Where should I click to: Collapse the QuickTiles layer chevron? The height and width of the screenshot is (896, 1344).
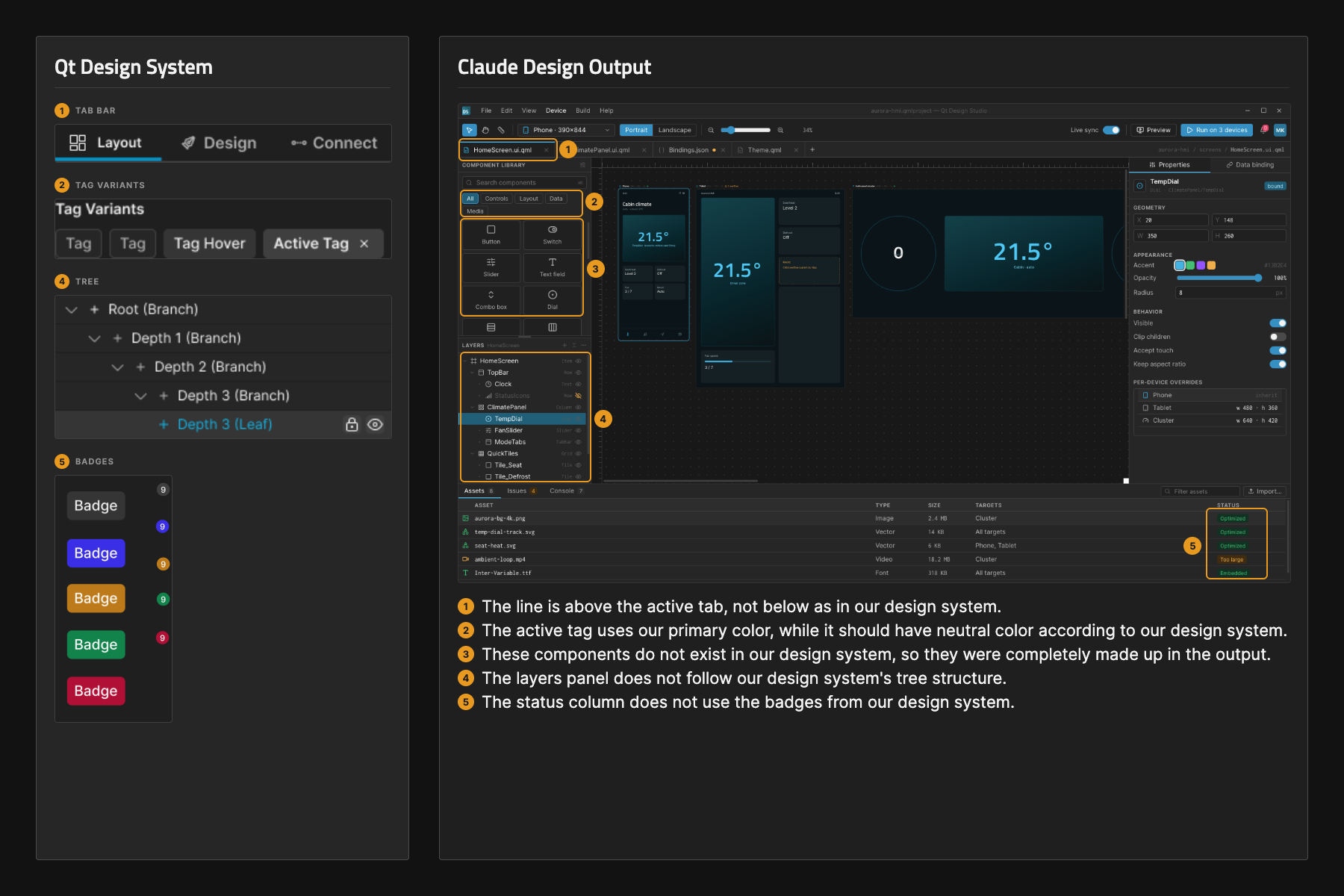(x=472, y=453)
